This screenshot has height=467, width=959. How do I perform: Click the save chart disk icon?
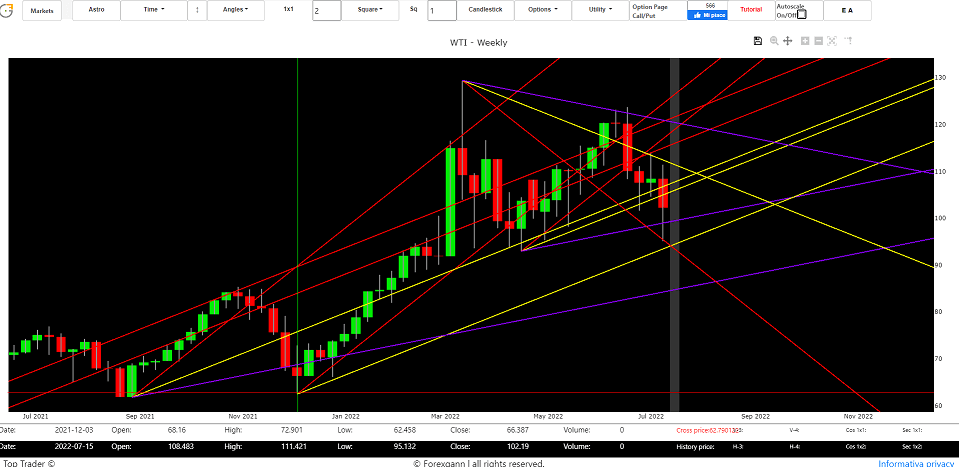(x=758, y=41)
